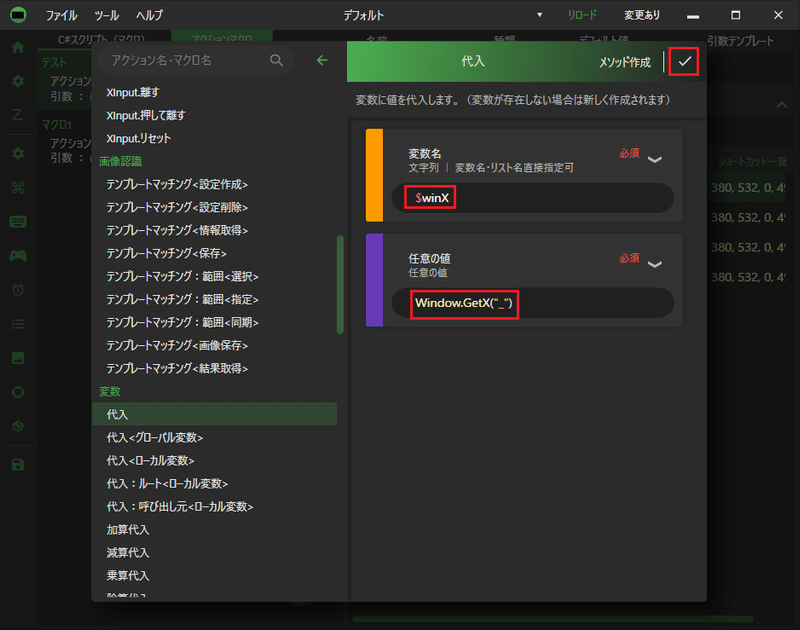Click the action list vertical scrollbar
The height and width of the screenshot is (630, 800).
340,284
